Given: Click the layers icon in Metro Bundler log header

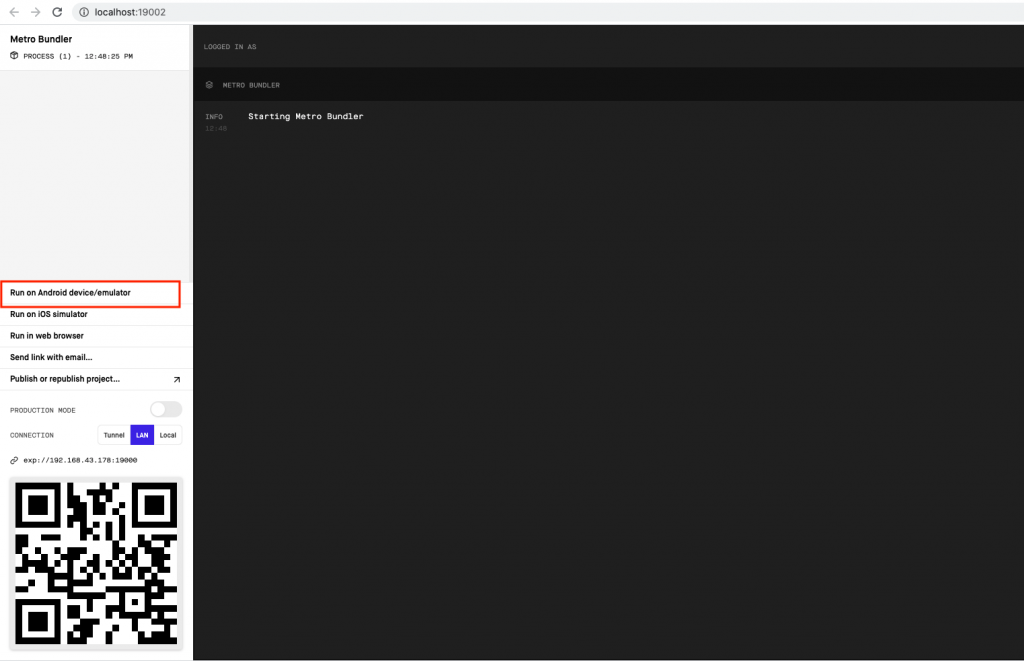Looking at the screenshot, I should [209, 85].
